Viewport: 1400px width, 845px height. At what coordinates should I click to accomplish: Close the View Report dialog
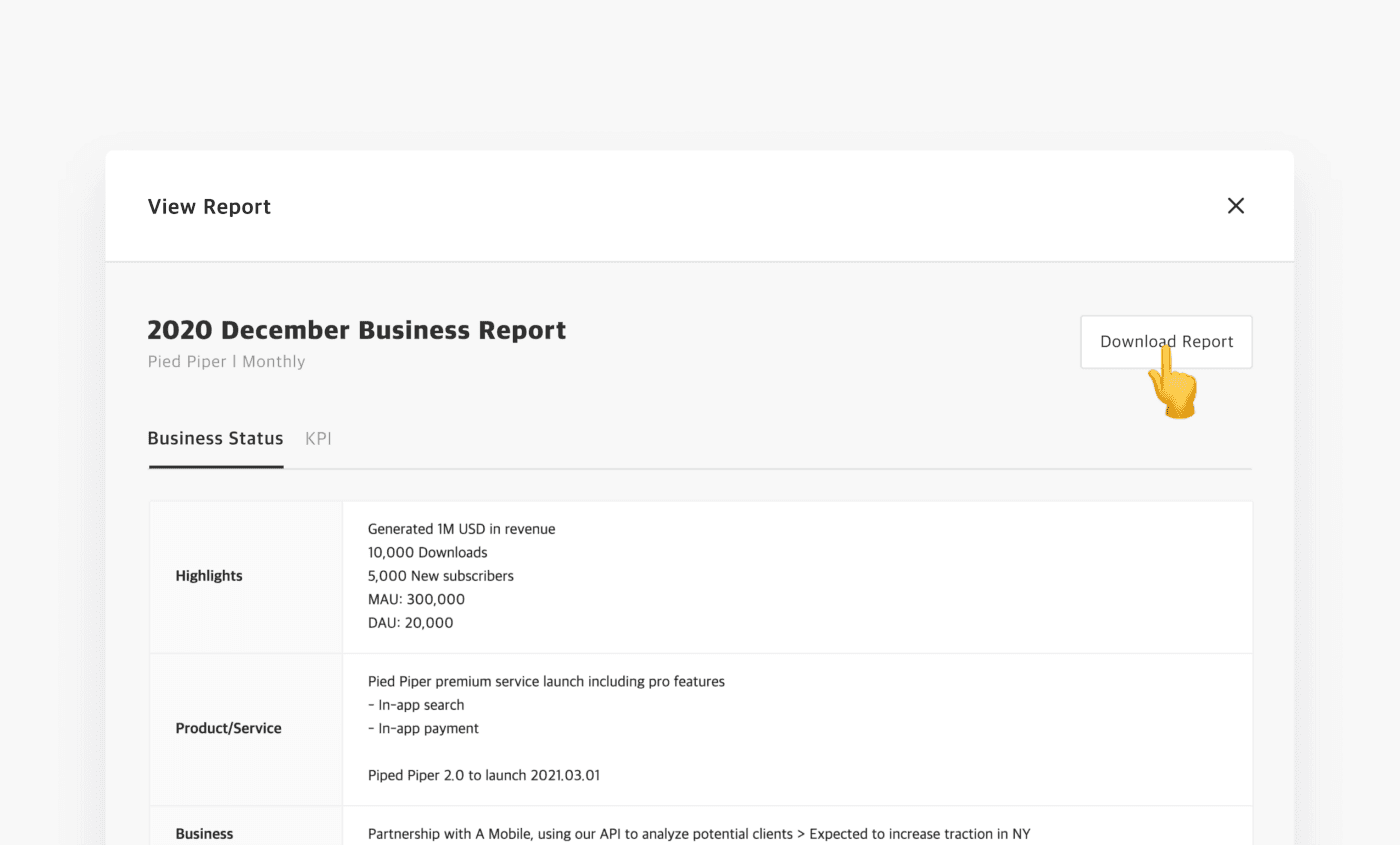coord(1235,205)
